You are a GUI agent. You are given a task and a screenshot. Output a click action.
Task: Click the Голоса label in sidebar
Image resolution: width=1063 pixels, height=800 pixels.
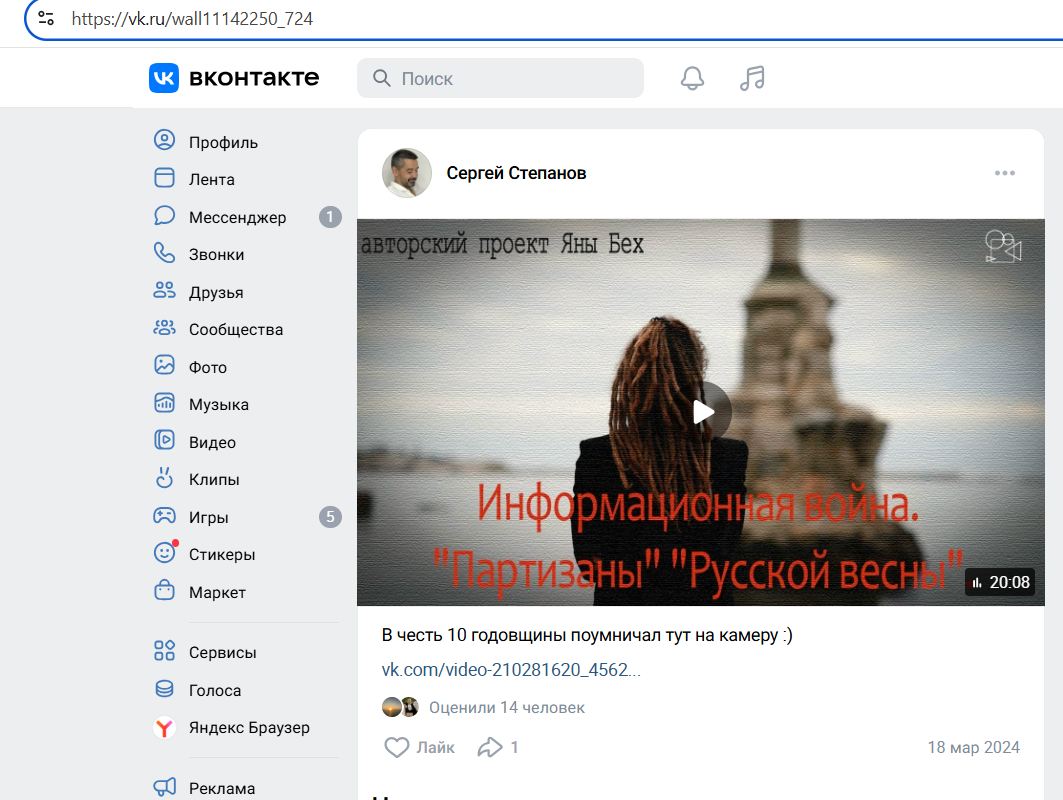[x=215, y=690]
